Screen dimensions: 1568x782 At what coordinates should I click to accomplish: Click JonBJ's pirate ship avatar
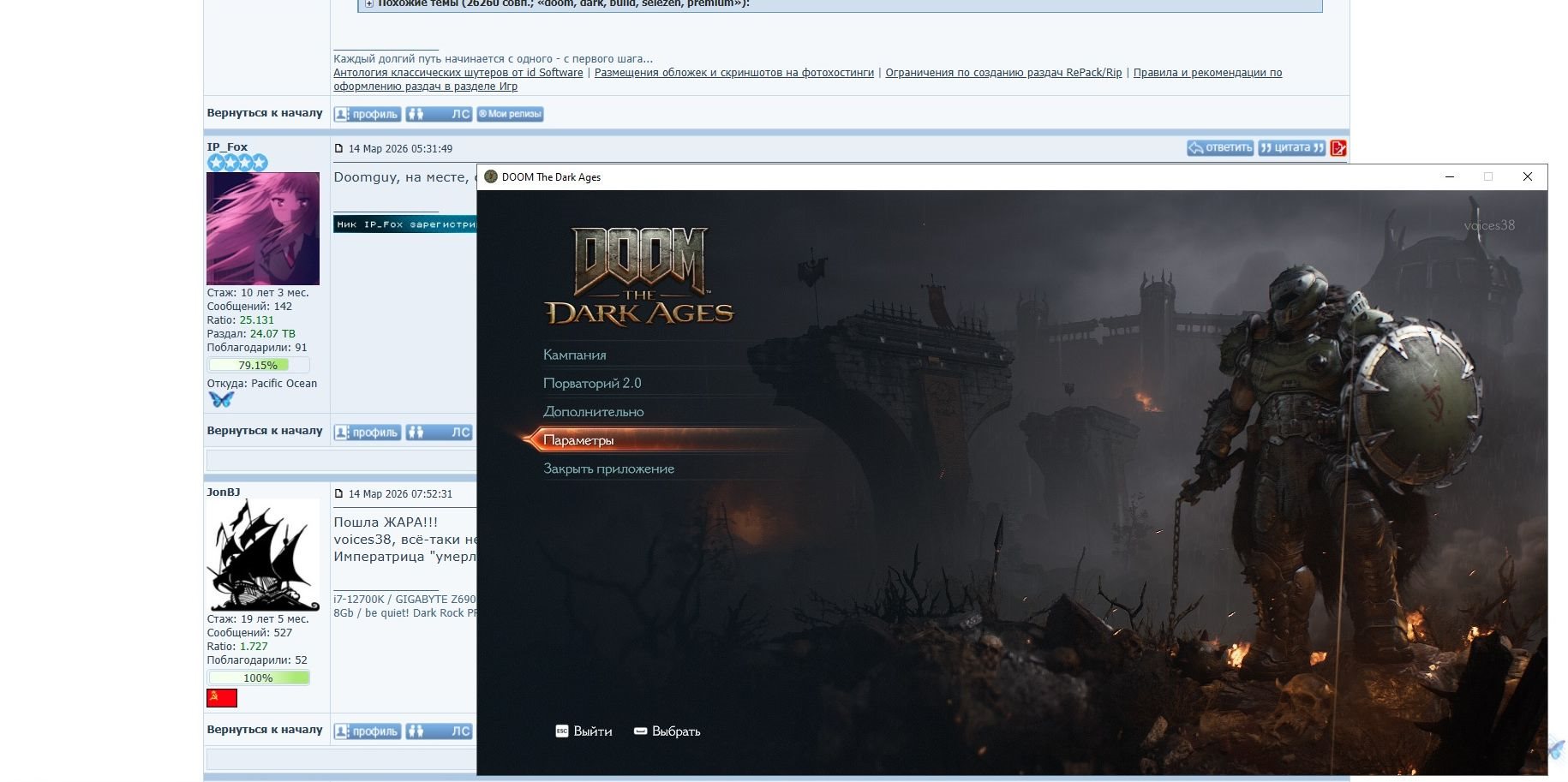click(x=263, y=555)
